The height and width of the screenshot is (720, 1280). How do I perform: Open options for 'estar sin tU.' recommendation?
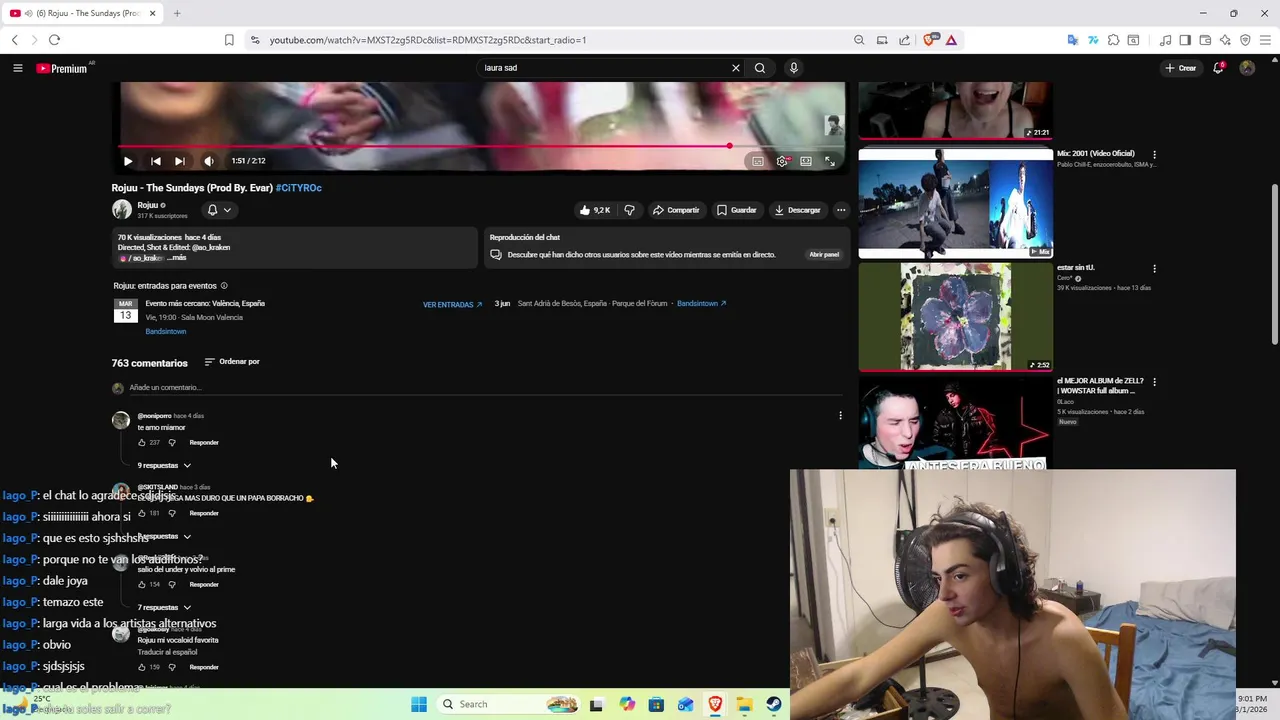coord(1154,269)
